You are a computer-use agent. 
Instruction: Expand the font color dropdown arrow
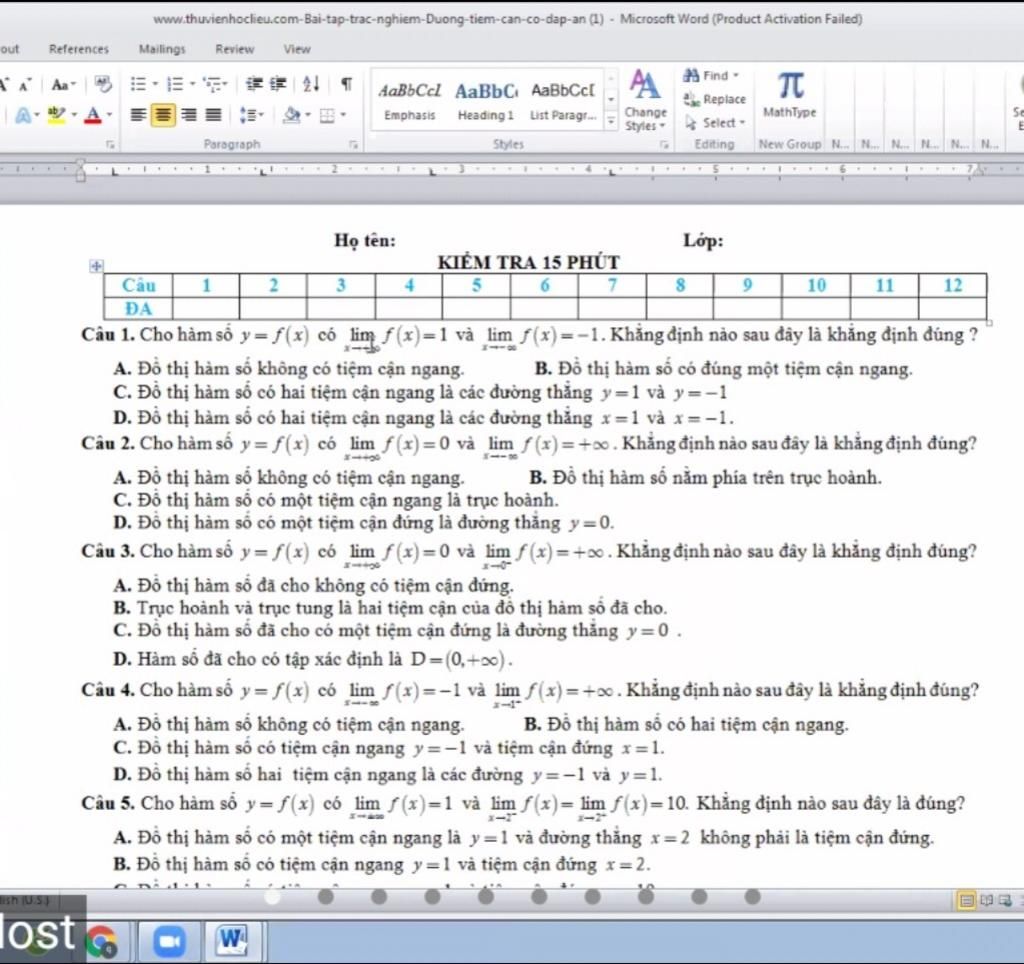pyautogui.click(x=110, y=116)
